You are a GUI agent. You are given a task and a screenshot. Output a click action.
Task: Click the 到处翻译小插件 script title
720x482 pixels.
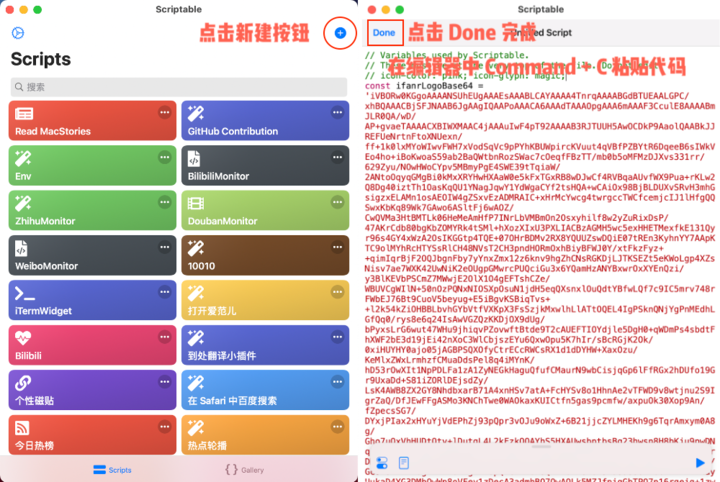(x=222, y=356)
